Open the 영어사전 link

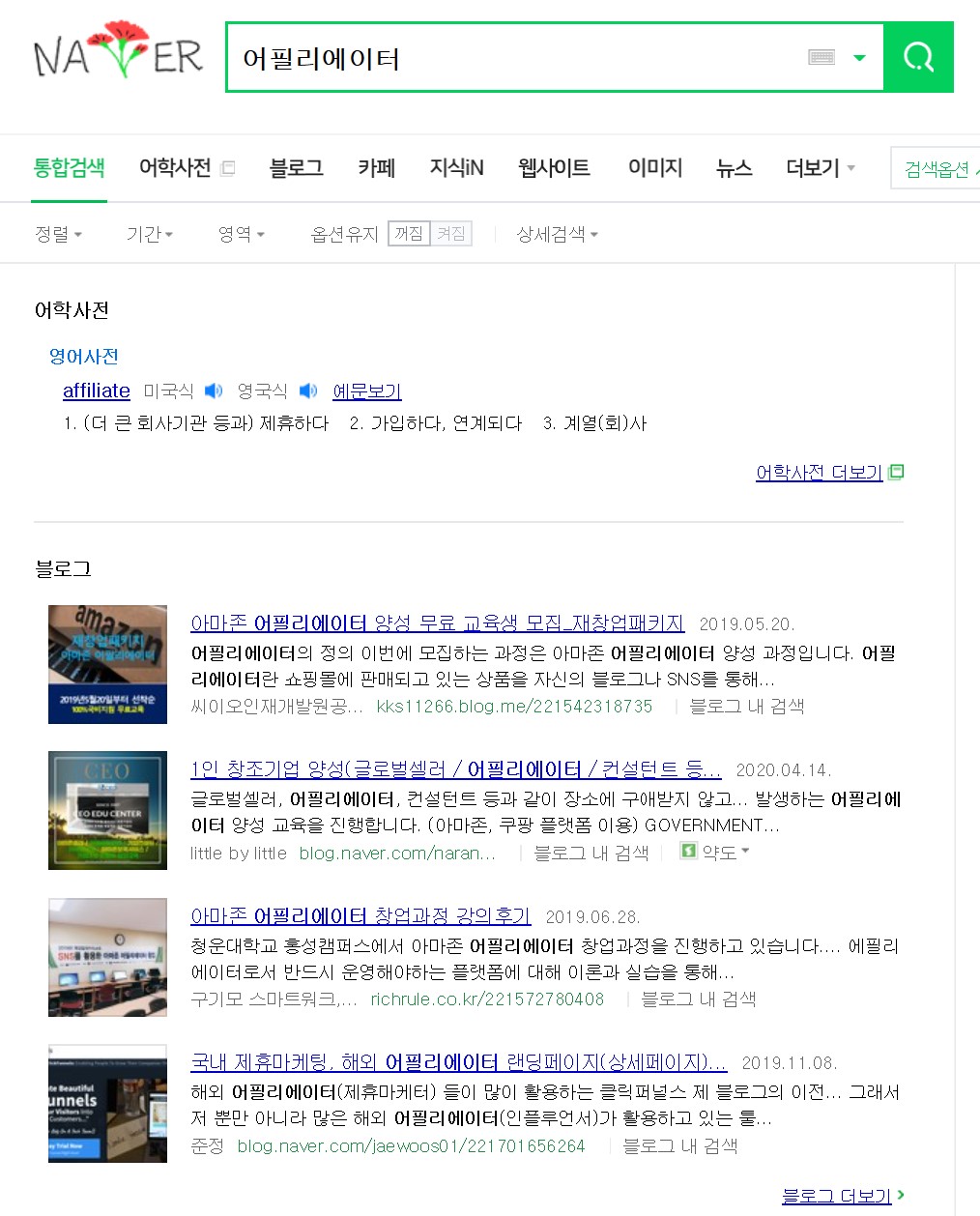coord(84,357)
